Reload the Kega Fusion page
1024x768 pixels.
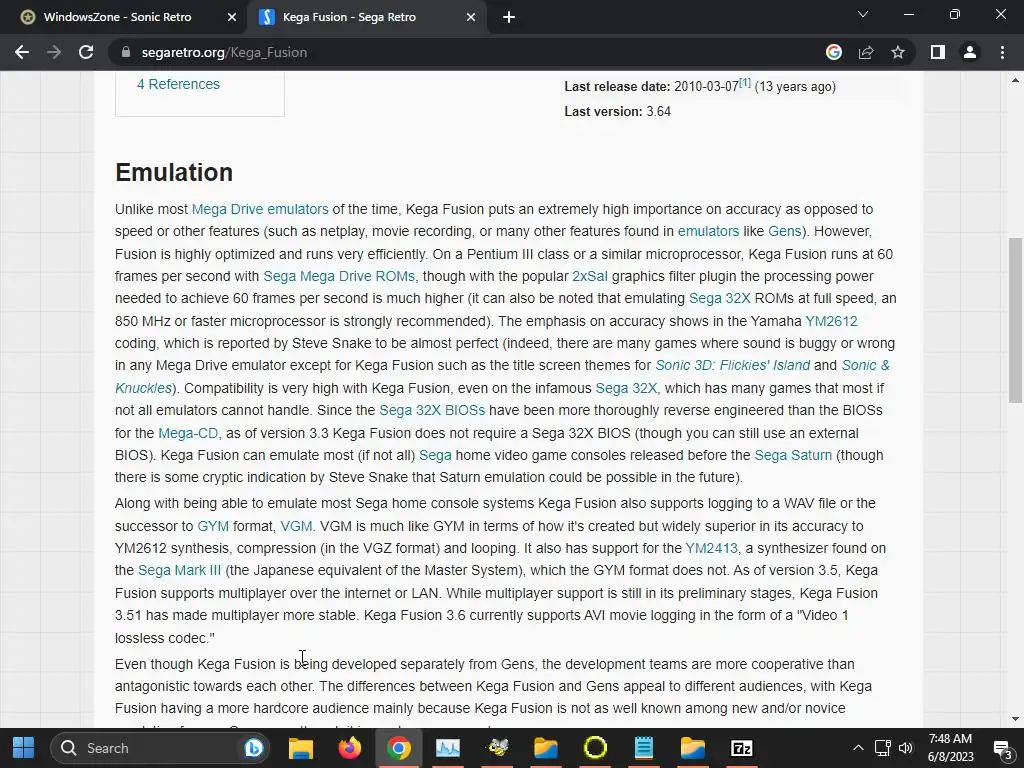[86, 52]
